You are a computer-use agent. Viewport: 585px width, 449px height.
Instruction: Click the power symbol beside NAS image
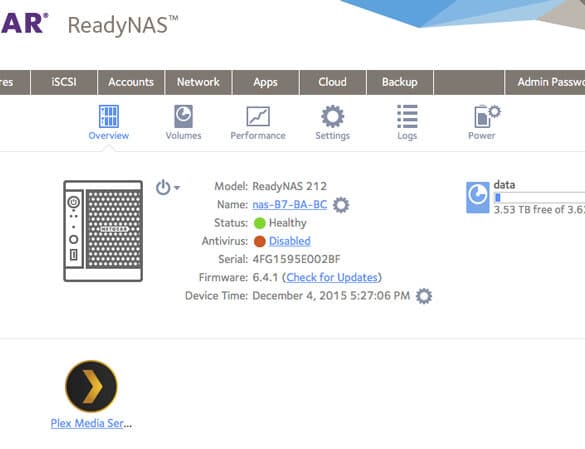[x=163, y=187]
